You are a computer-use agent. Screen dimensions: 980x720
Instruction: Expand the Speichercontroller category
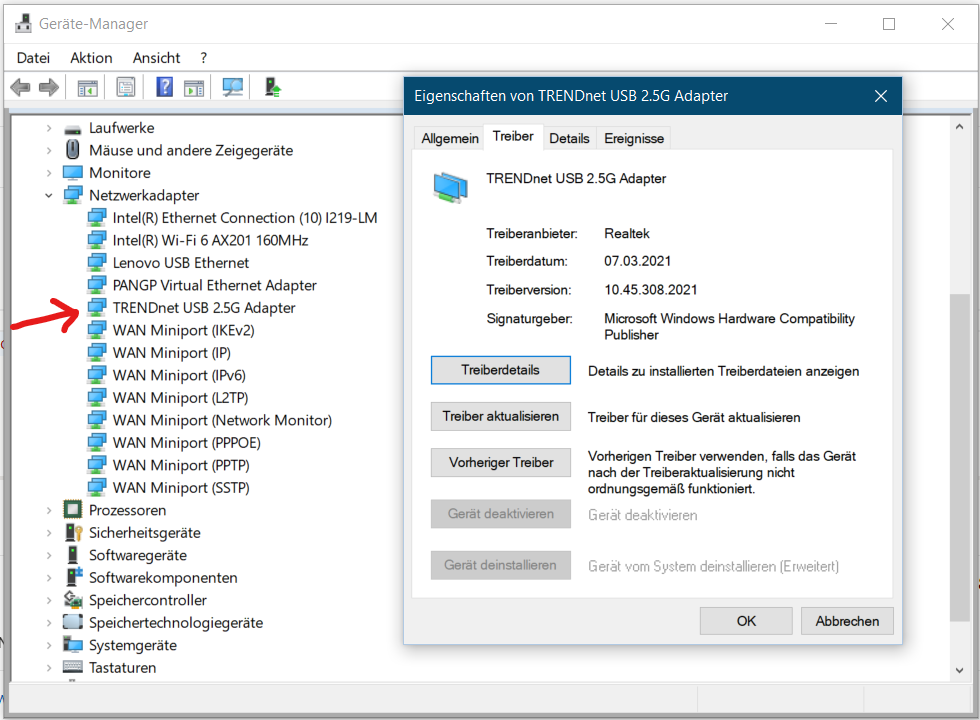click(x=49, y=601)
